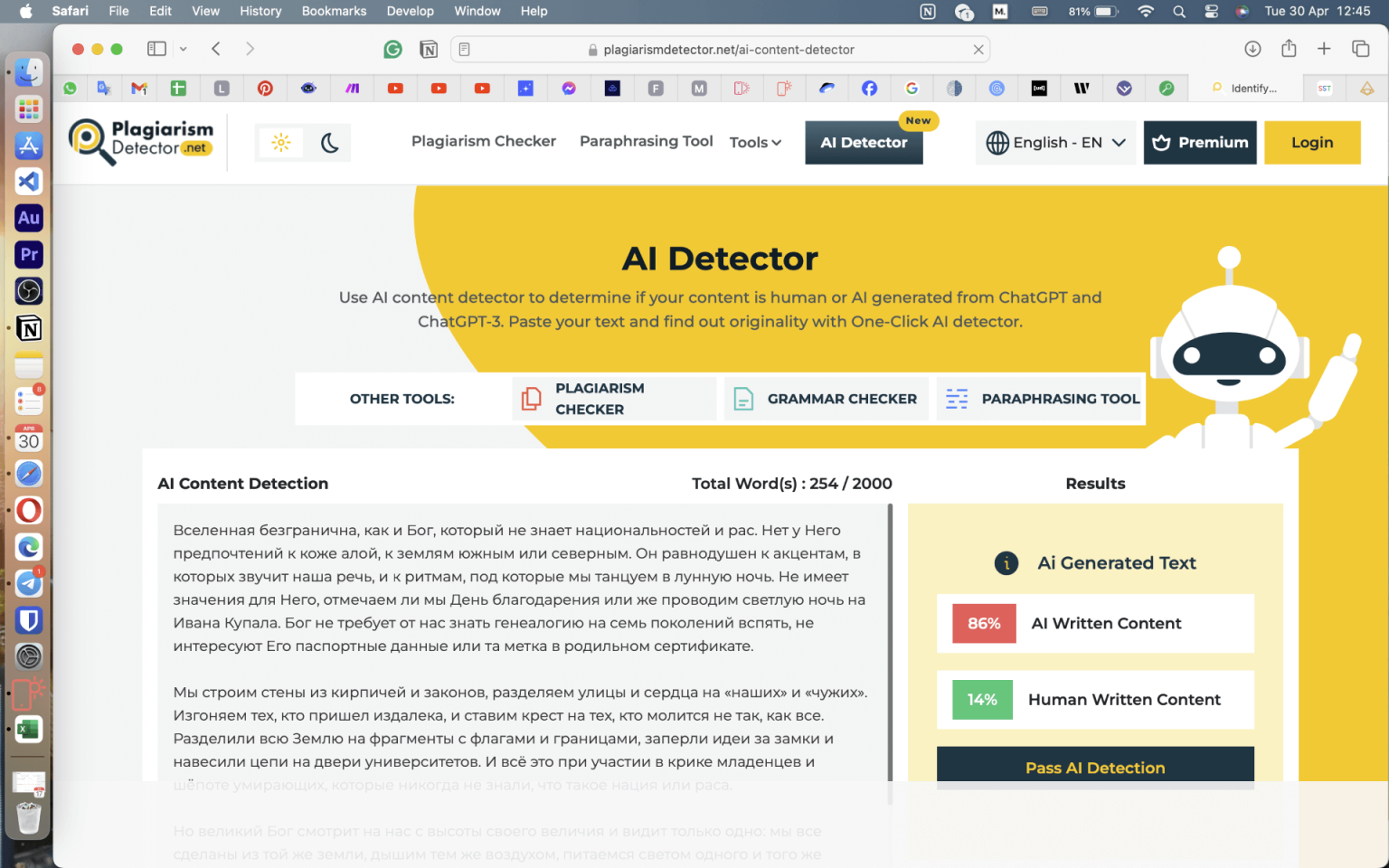This screenshot has height=868, width=1389.
Task: Click the AI Detector nav button
Action: 864,143
